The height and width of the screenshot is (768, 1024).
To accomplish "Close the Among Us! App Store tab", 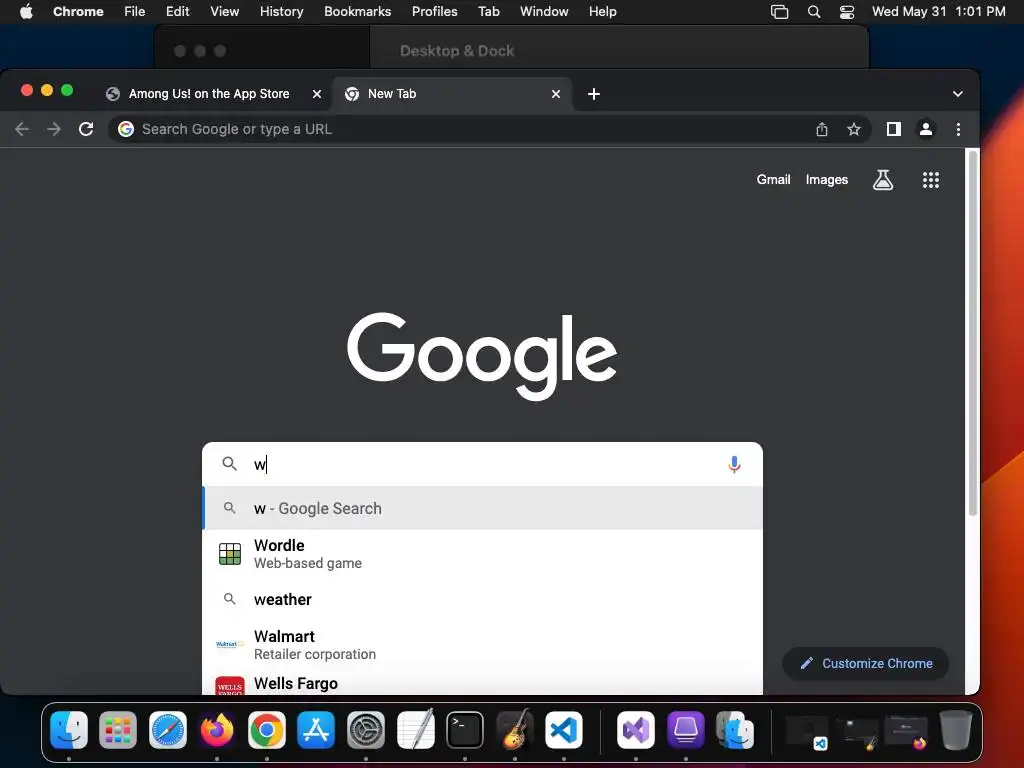I will 317,94.
